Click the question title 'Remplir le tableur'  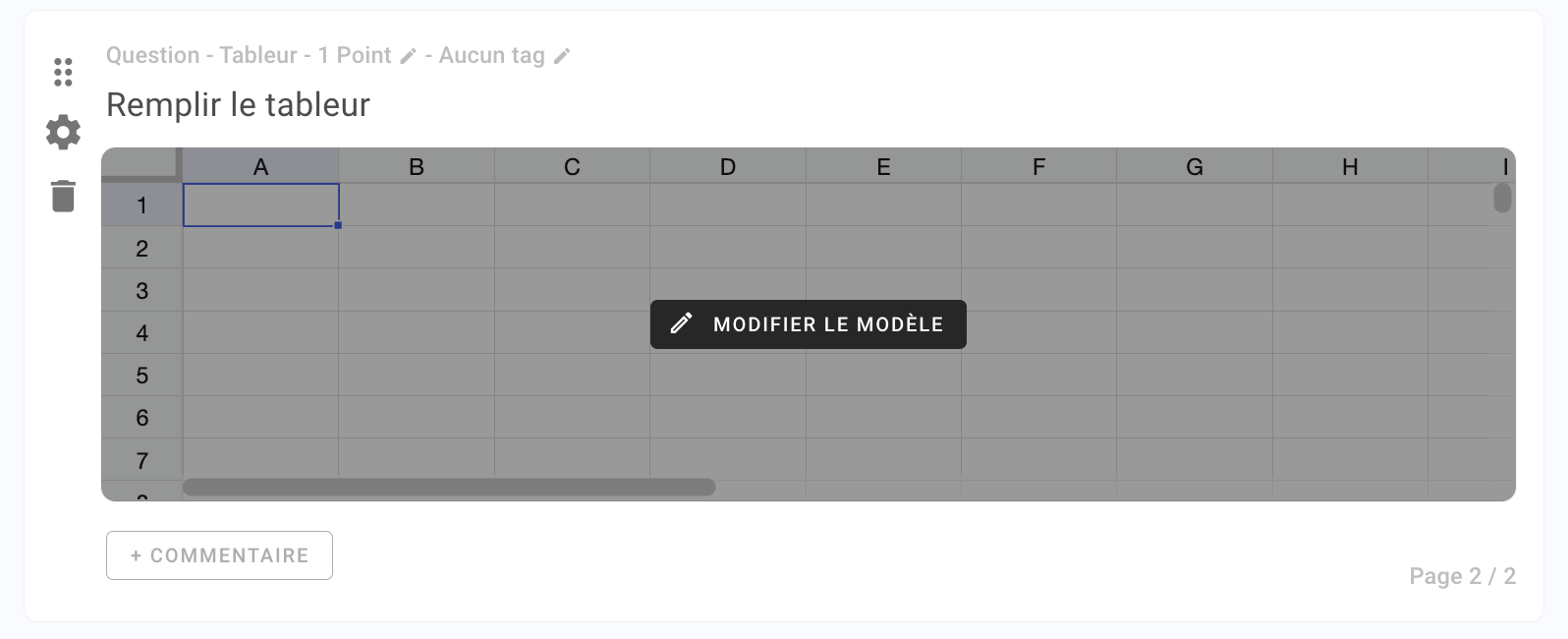(238, 104)
